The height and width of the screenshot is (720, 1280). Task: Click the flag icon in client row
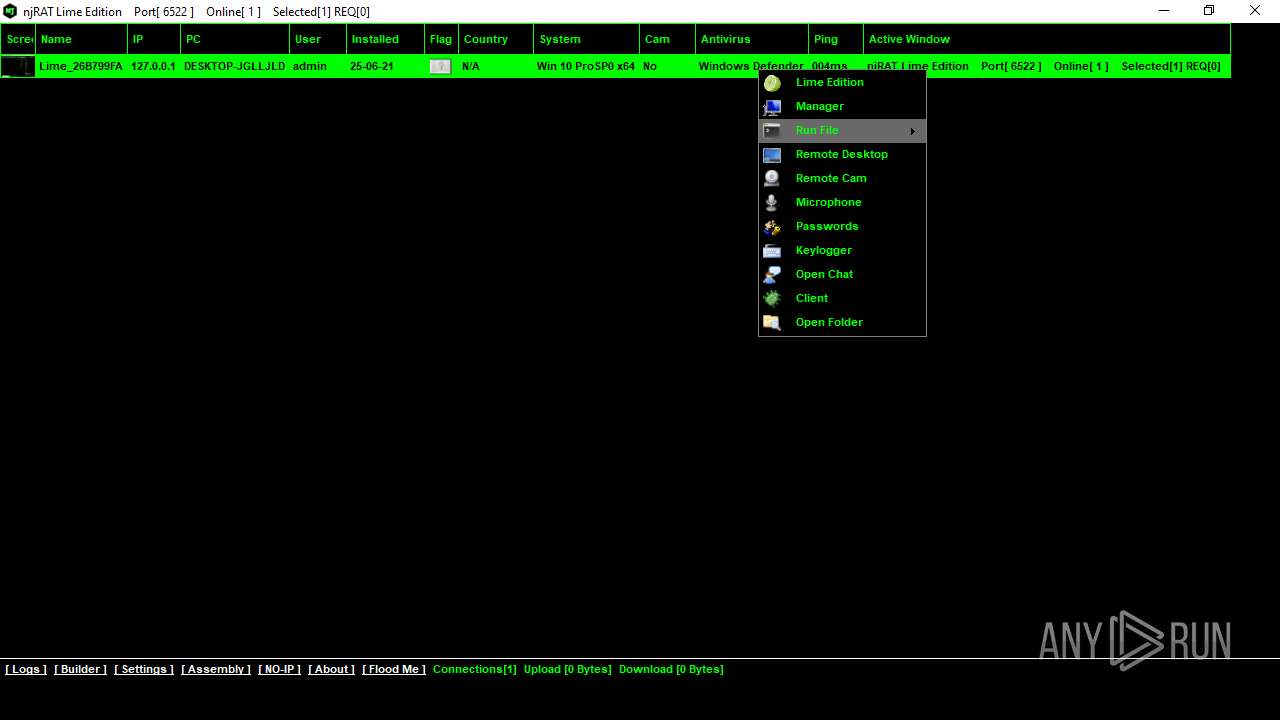pyautogui.click(x=440, y=66)
